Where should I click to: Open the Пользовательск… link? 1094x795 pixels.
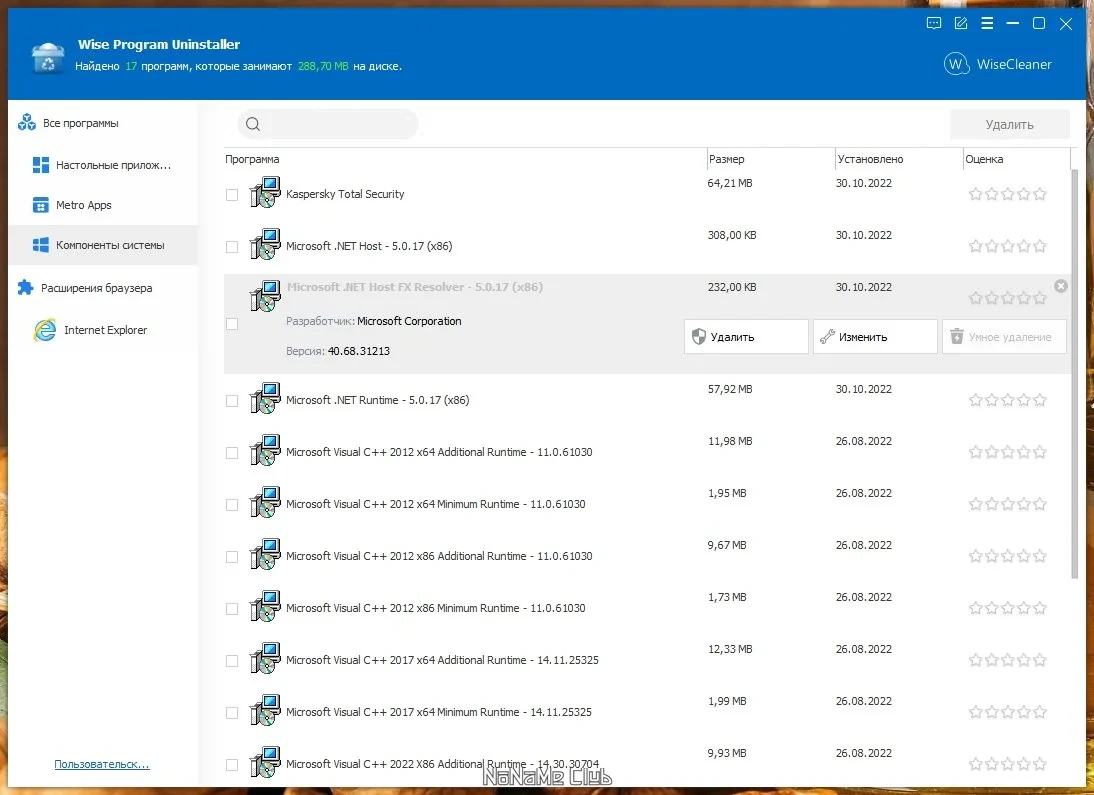click(102, 764)
